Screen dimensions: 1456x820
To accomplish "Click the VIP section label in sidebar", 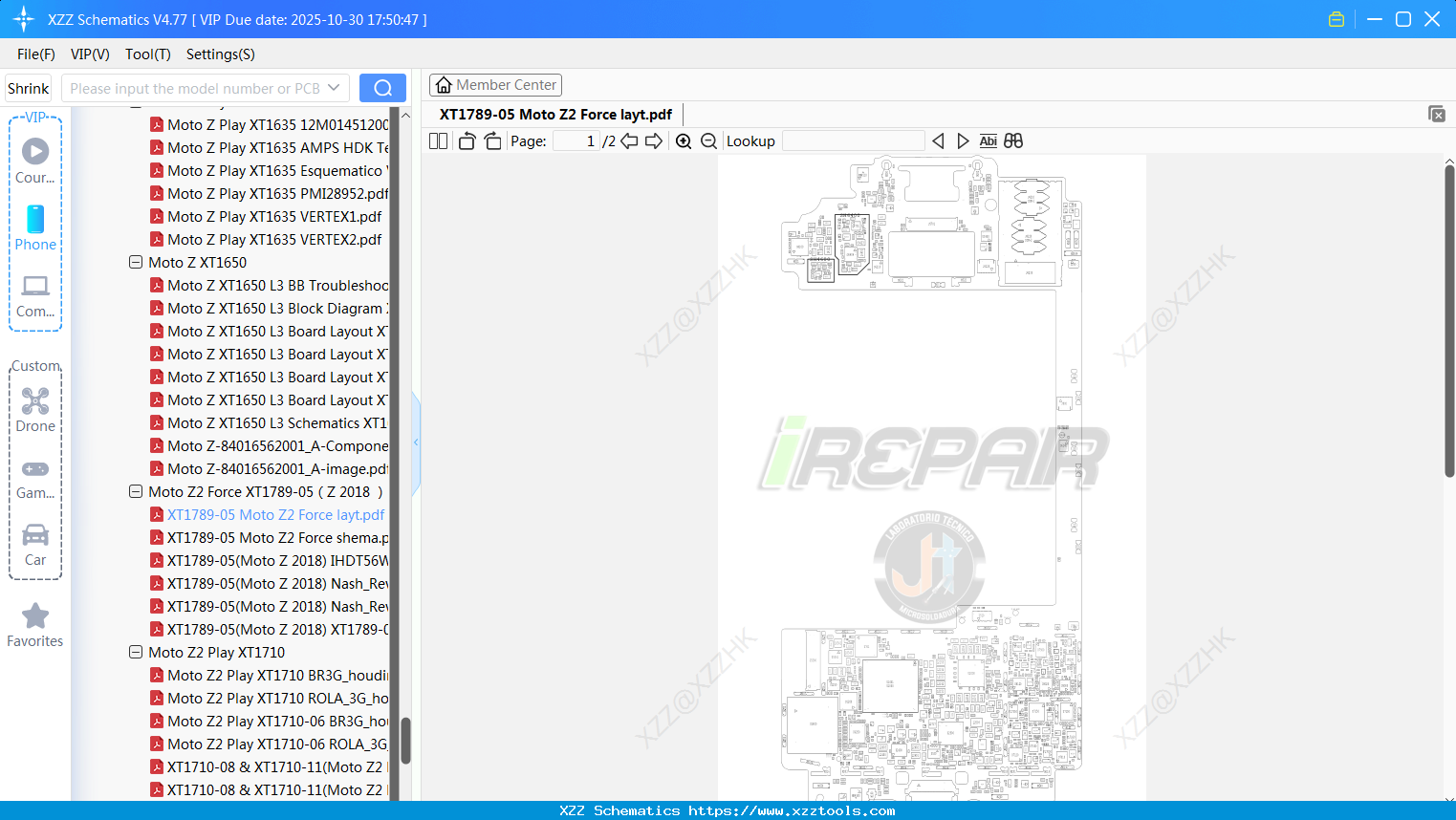I will click(x=35, y=117).
